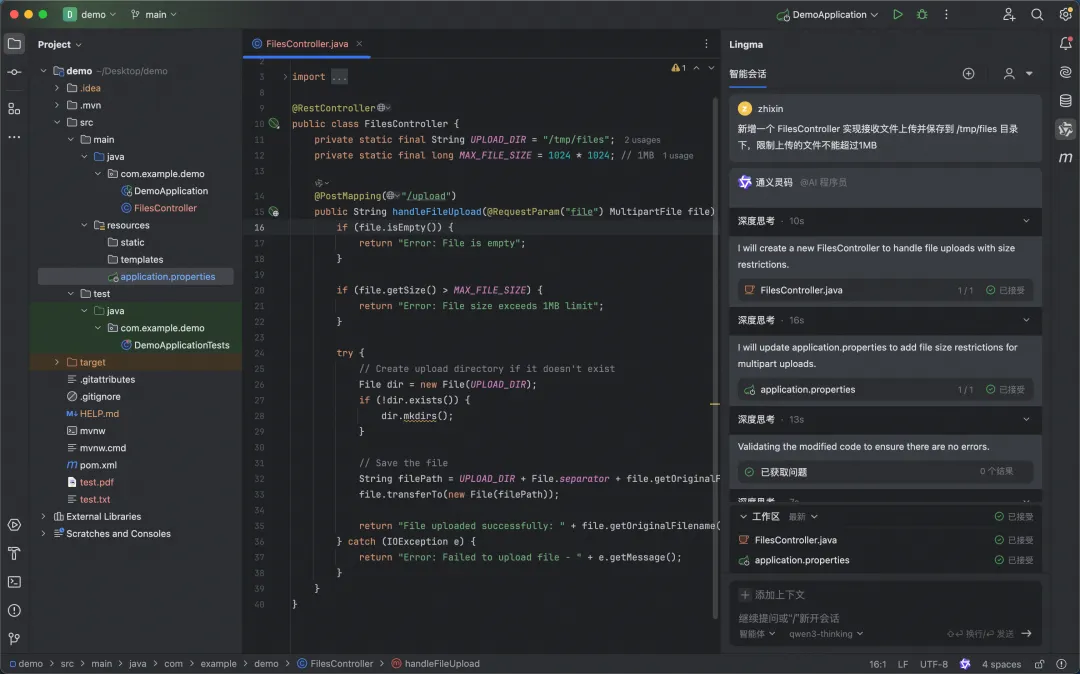Screen dimensions: 1080x674
Task: Switch to FilesController.java editor tab
Action: coord(307,43)
